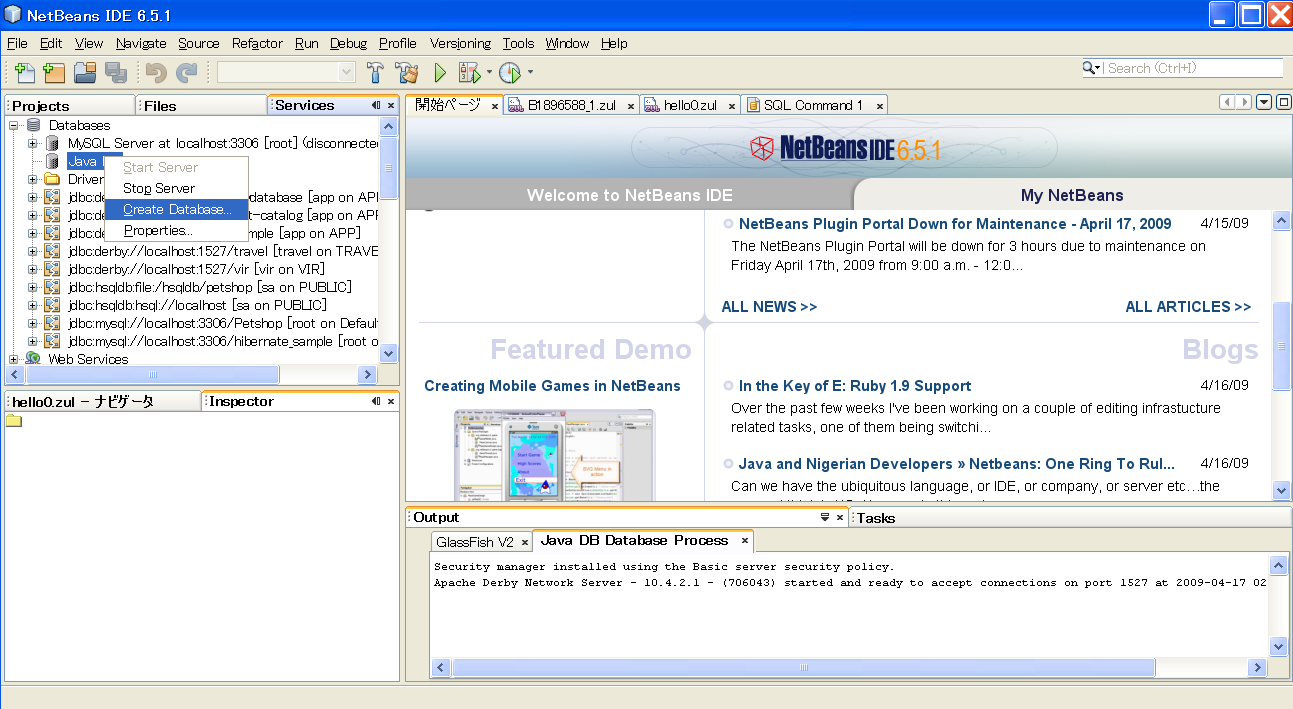Viewport: 1293px width, 709px height.
Task: Select jdbc:derby vir connection row
Action: 196,269
